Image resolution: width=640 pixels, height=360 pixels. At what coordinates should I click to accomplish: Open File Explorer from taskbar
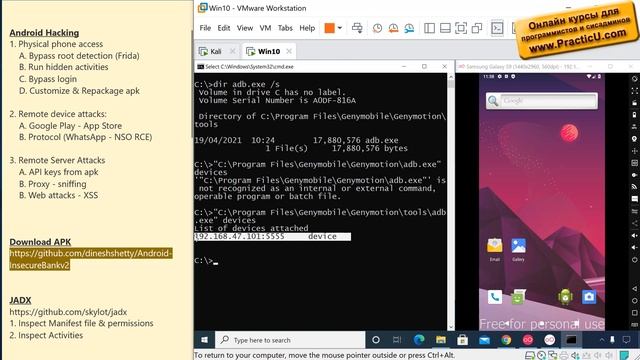(x=441, y=340)
